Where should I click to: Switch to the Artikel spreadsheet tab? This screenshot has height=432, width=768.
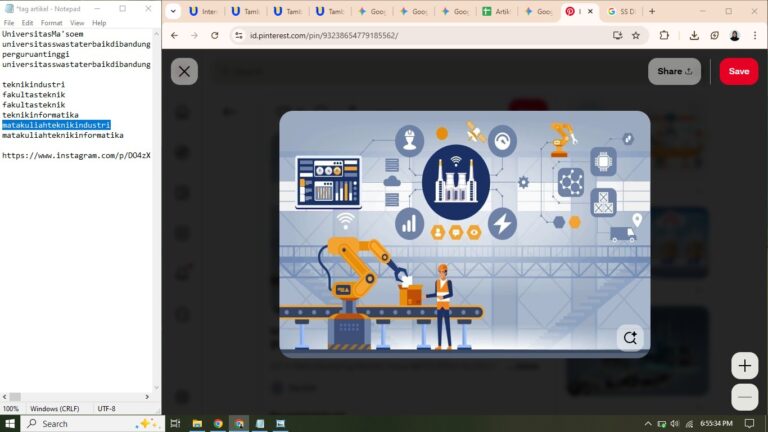point(499,11)
